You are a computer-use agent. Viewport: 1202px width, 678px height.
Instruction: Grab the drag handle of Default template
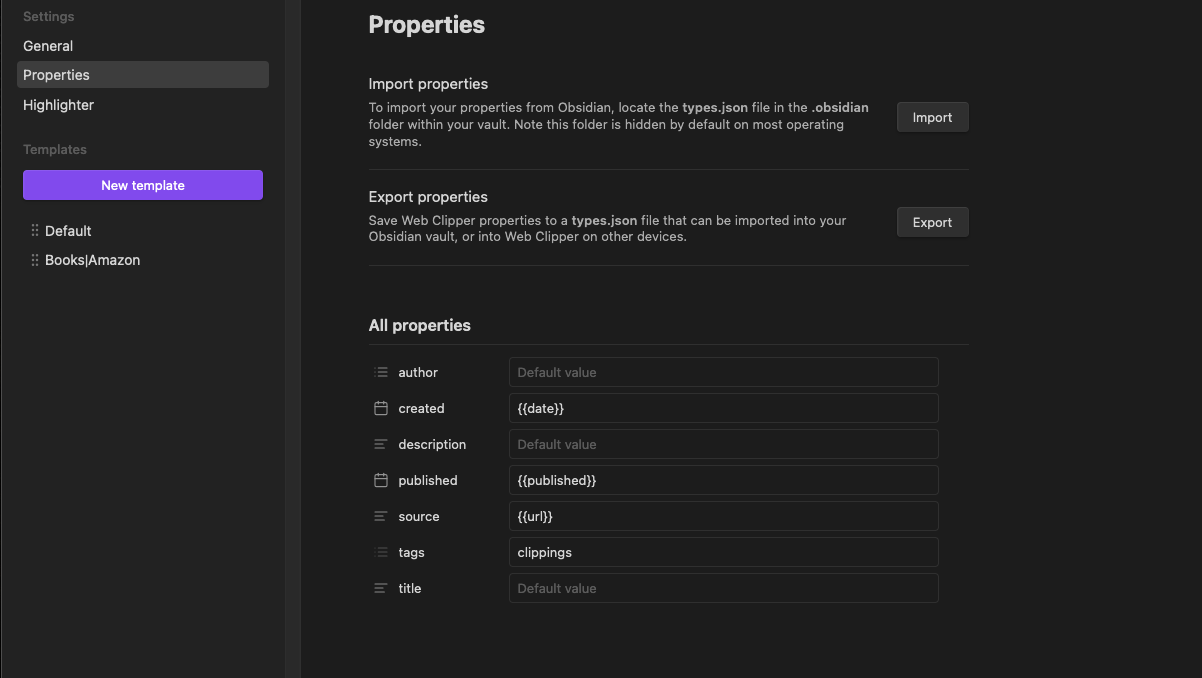click(x=35, y=231)
